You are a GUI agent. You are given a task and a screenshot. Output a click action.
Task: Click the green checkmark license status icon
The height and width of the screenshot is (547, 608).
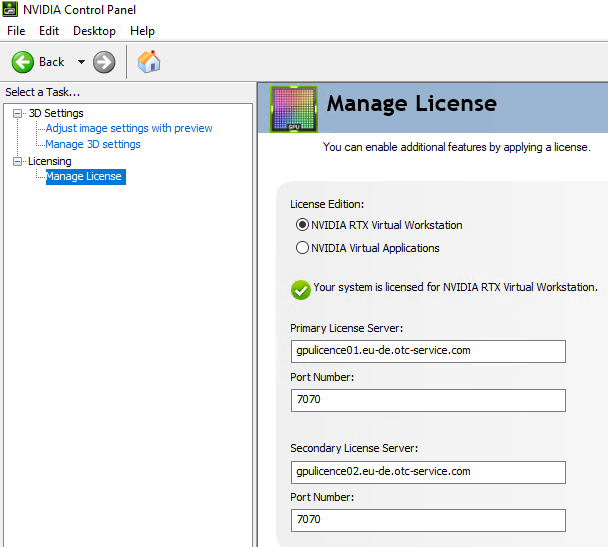pyautogui.click(x=301, y=290)
